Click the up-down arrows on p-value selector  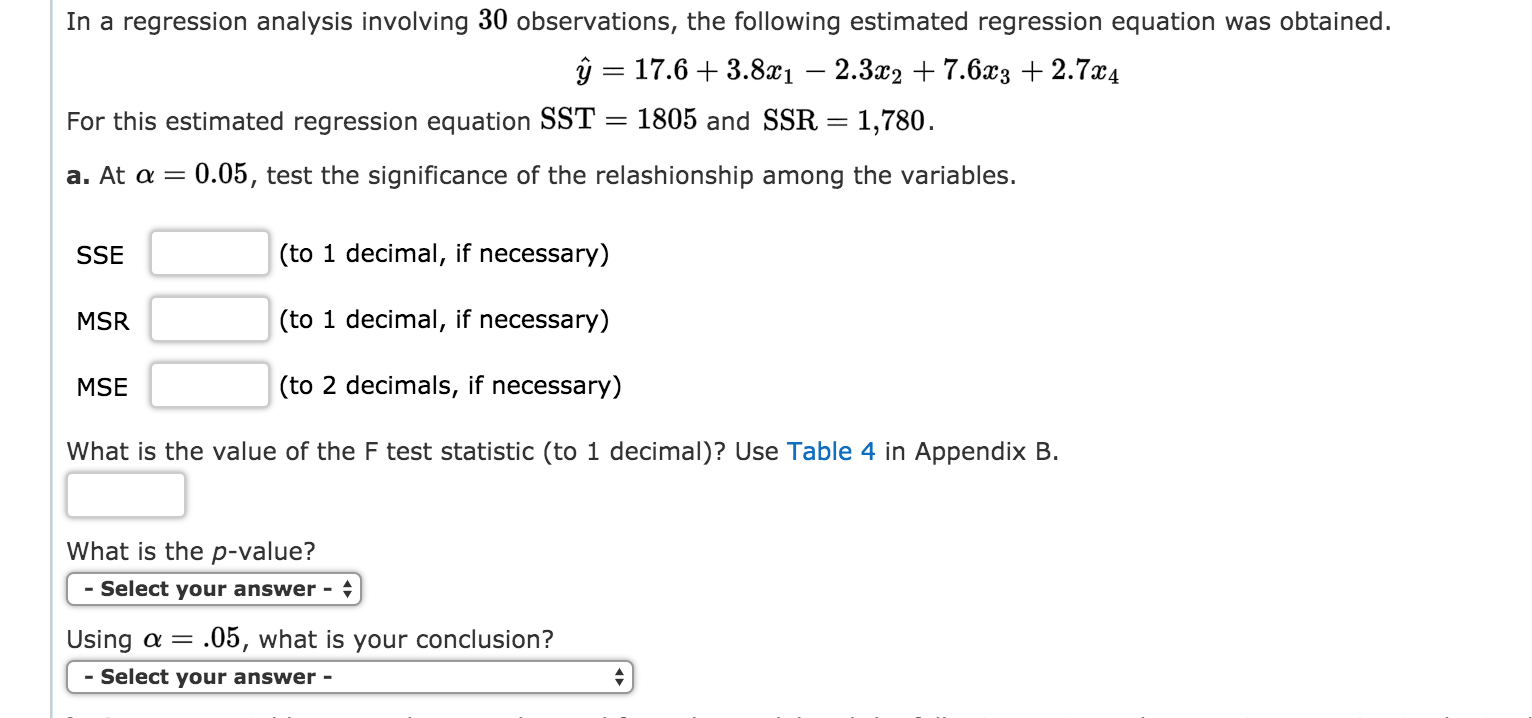coord(347,589)
